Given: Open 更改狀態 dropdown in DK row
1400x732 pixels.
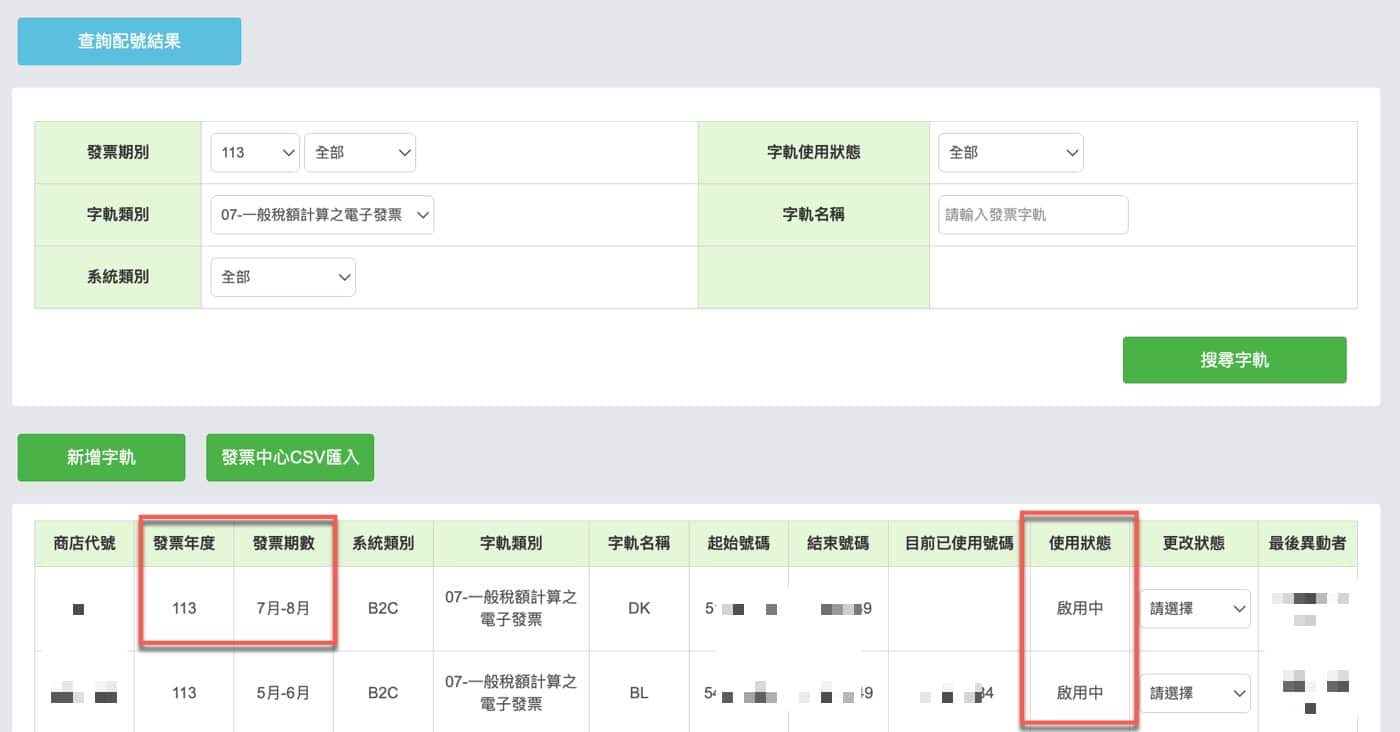Looking at the screenshot, I should coord(1195,608).
